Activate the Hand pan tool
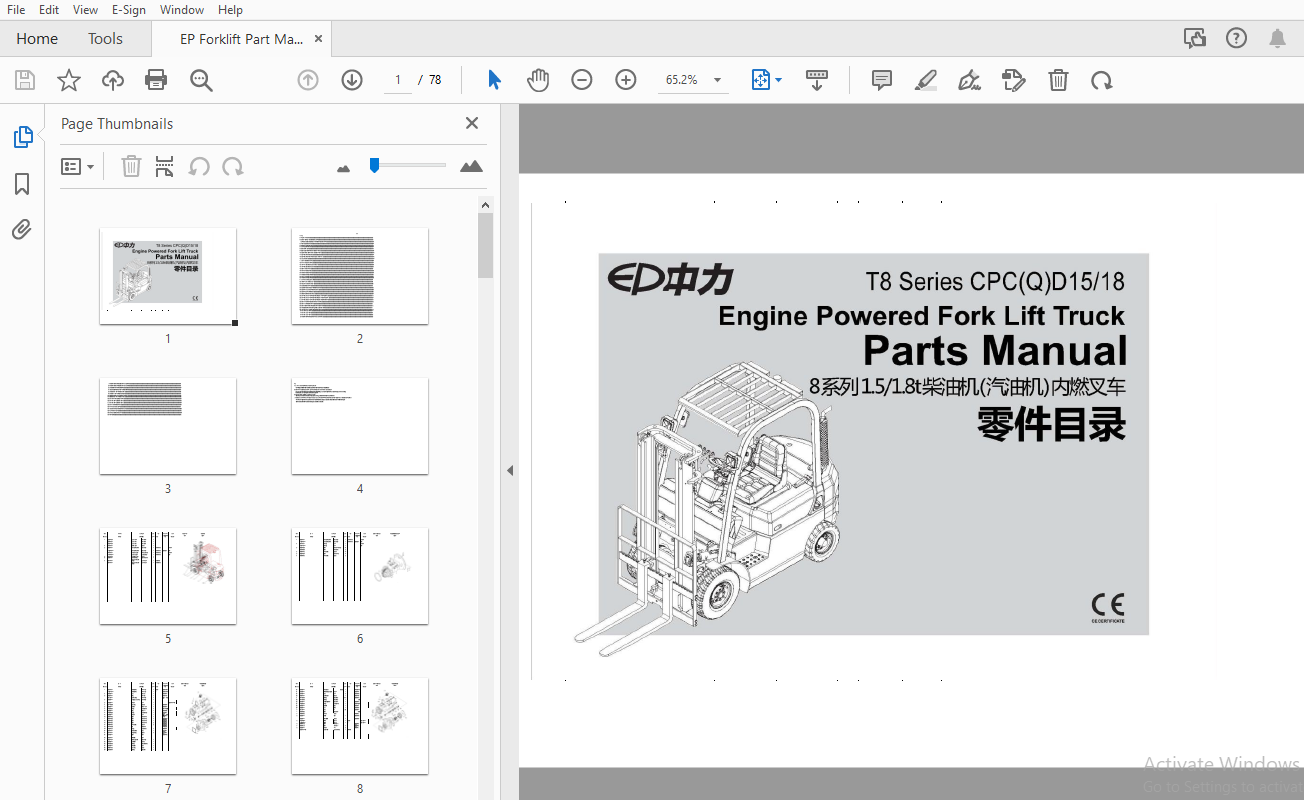Image resolution: width=1304 pixels, height=800 pixels. click(538, 80)
